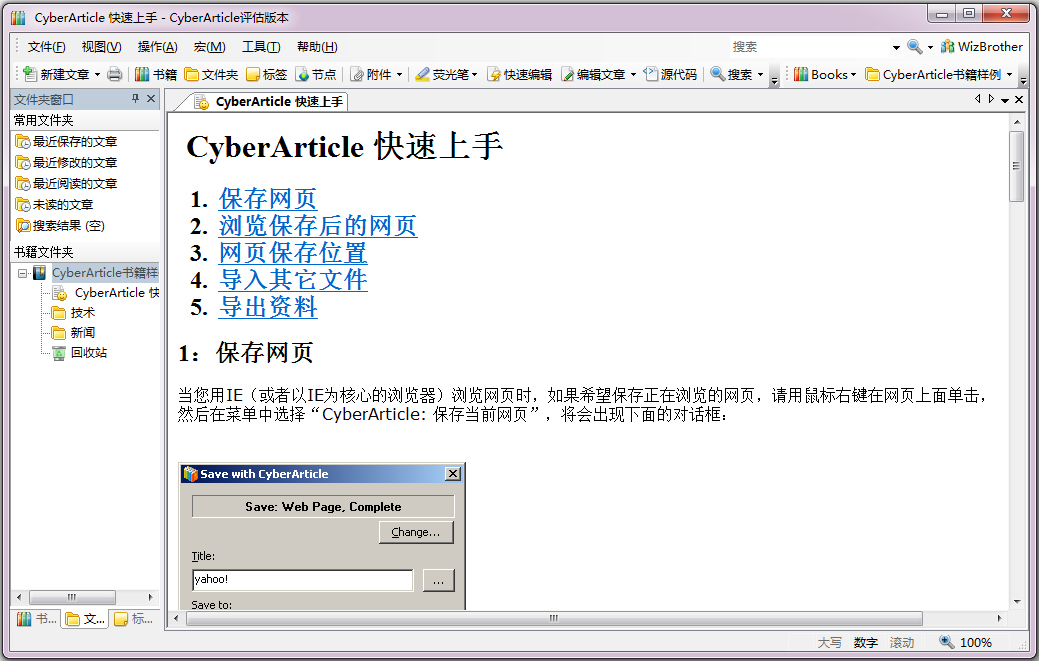Follow the 保存网页 link

268,199
